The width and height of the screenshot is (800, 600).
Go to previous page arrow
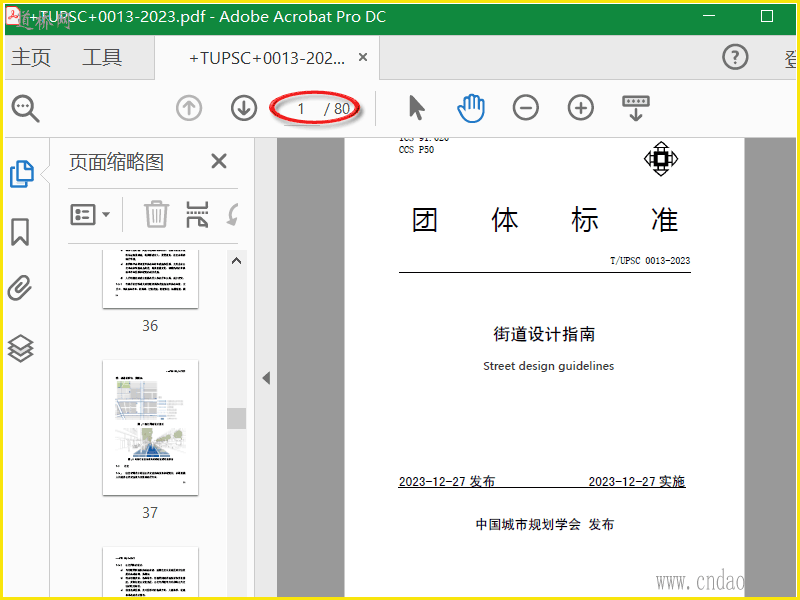[x=189, y=108]
